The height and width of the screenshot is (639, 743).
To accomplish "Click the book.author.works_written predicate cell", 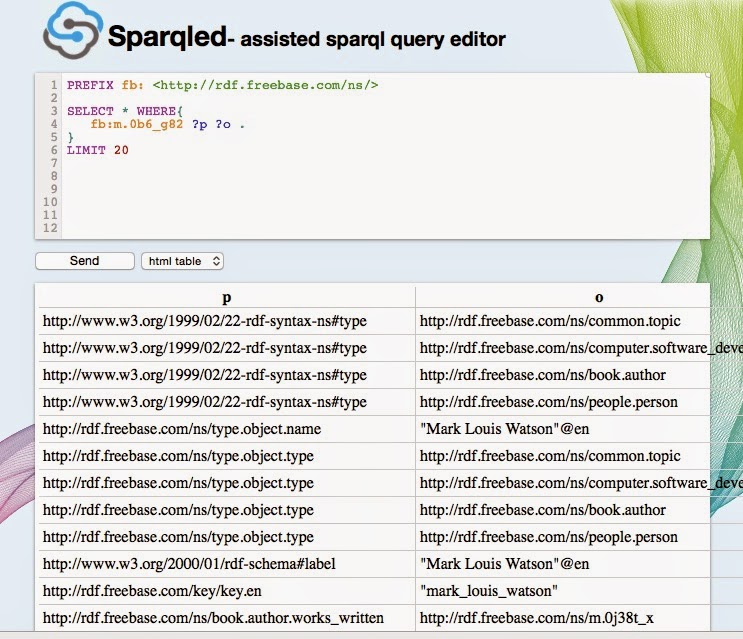I will pyautogui.click(x=227, y=618).
